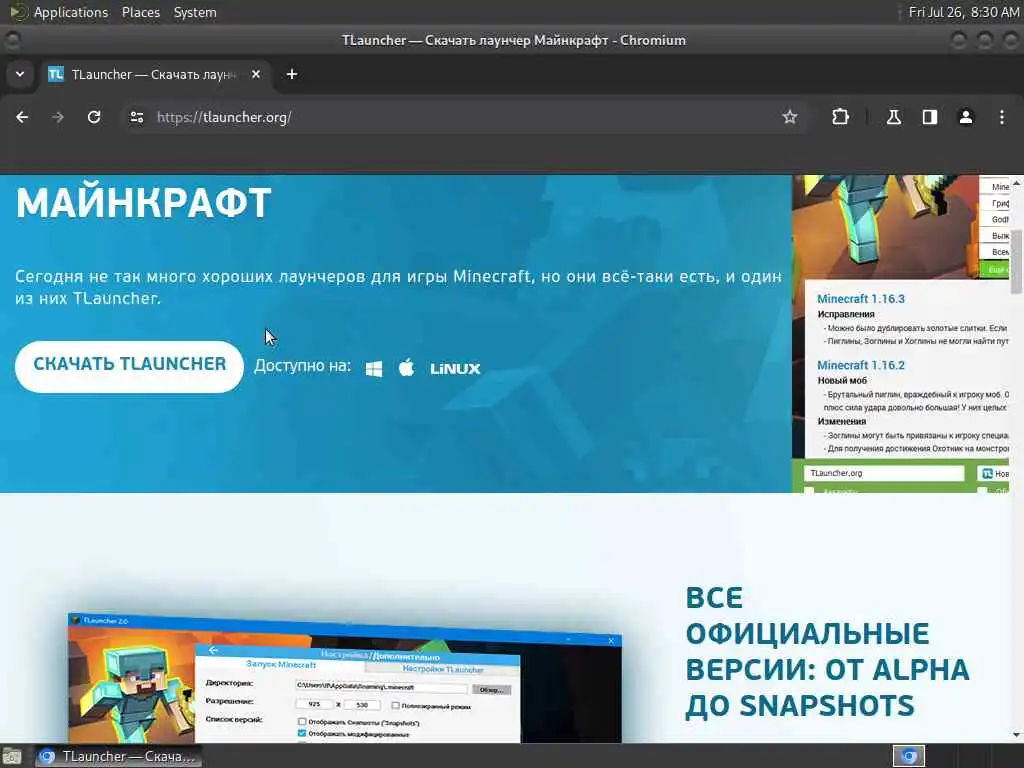
Task: Open the profile avatar icon
Action: (966, 117)
